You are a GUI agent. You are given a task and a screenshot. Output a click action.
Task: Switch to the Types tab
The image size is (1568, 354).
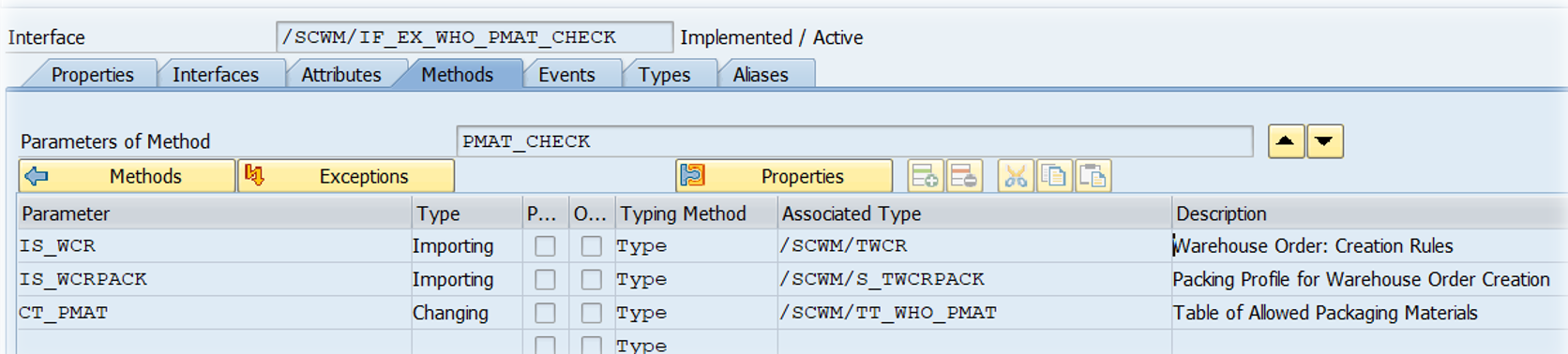point(664,74)
